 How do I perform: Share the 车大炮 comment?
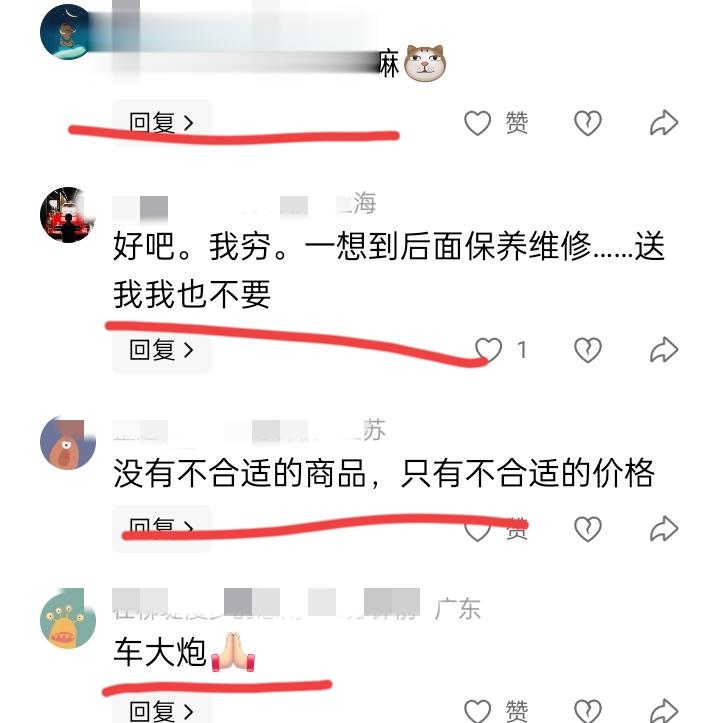[664, 711]
